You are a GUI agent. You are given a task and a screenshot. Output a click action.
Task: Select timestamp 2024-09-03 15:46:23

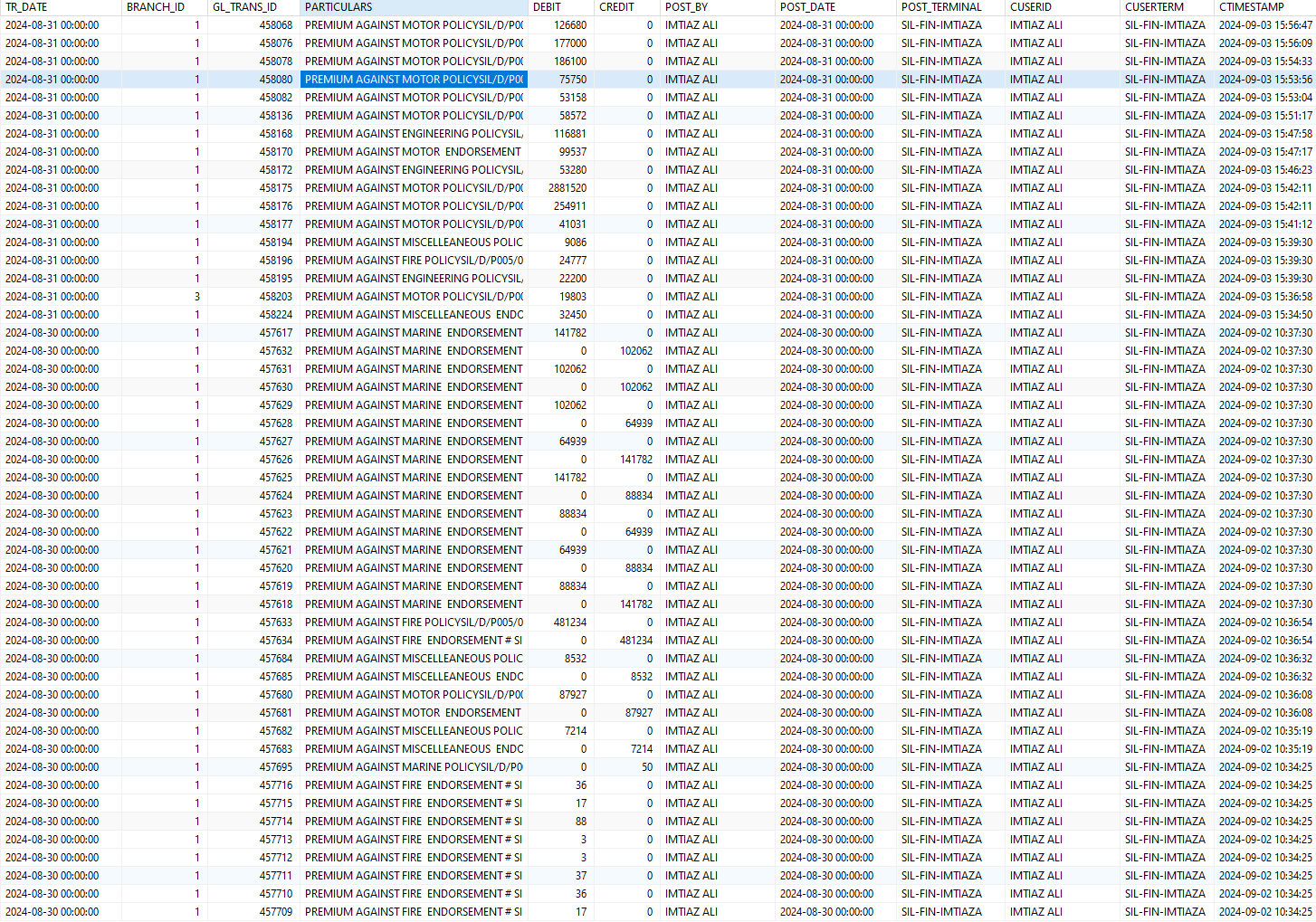pos(1265,170)
